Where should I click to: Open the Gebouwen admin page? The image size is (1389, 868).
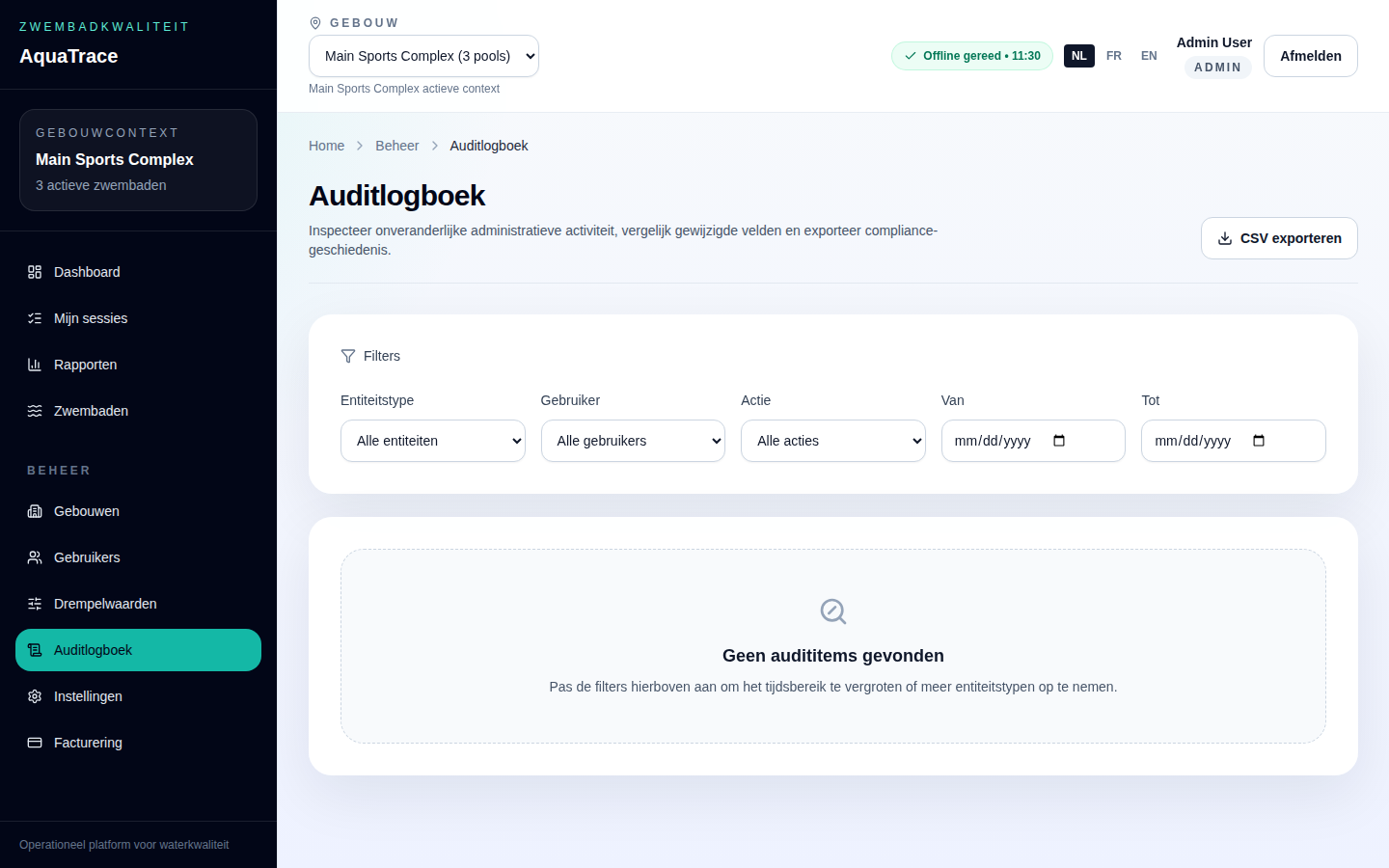pos(138,511)
